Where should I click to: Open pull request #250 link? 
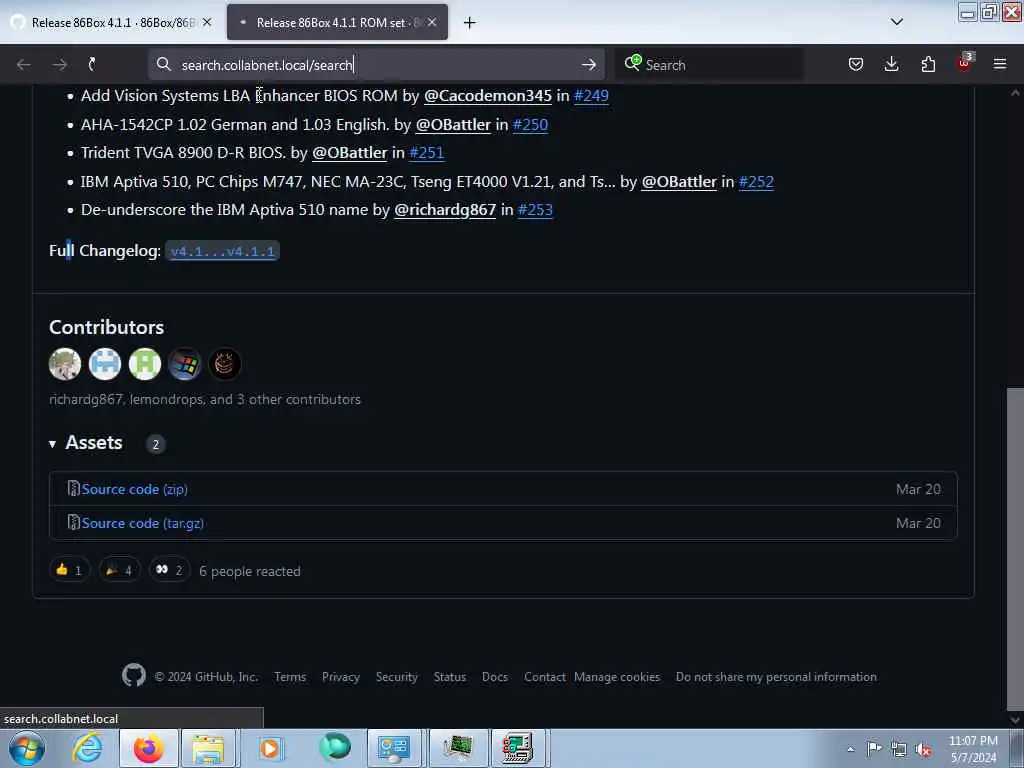pyautogui.click(x=530, y=124)
